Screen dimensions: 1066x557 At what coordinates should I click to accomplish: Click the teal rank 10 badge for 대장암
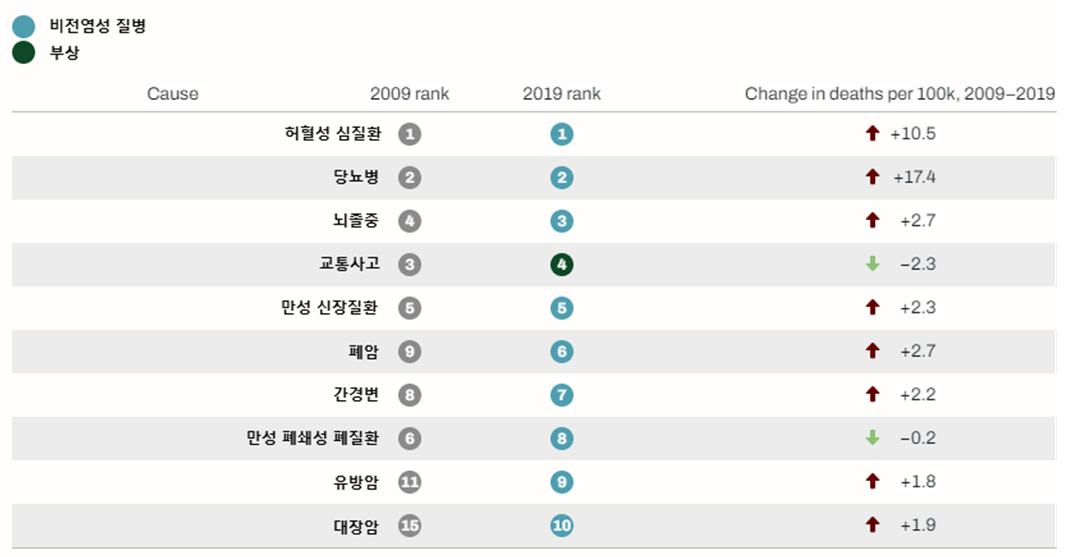pos(562,526)
